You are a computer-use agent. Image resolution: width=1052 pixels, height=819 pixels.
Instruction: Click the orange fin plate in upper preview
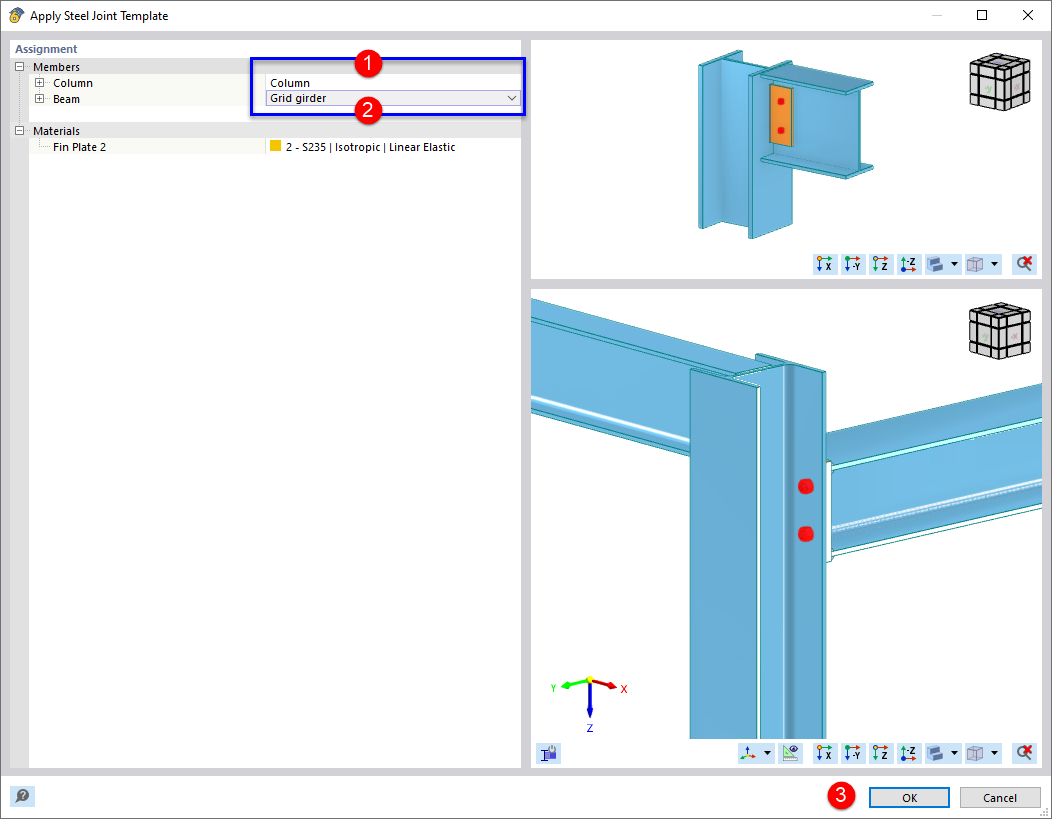(781, 115)
